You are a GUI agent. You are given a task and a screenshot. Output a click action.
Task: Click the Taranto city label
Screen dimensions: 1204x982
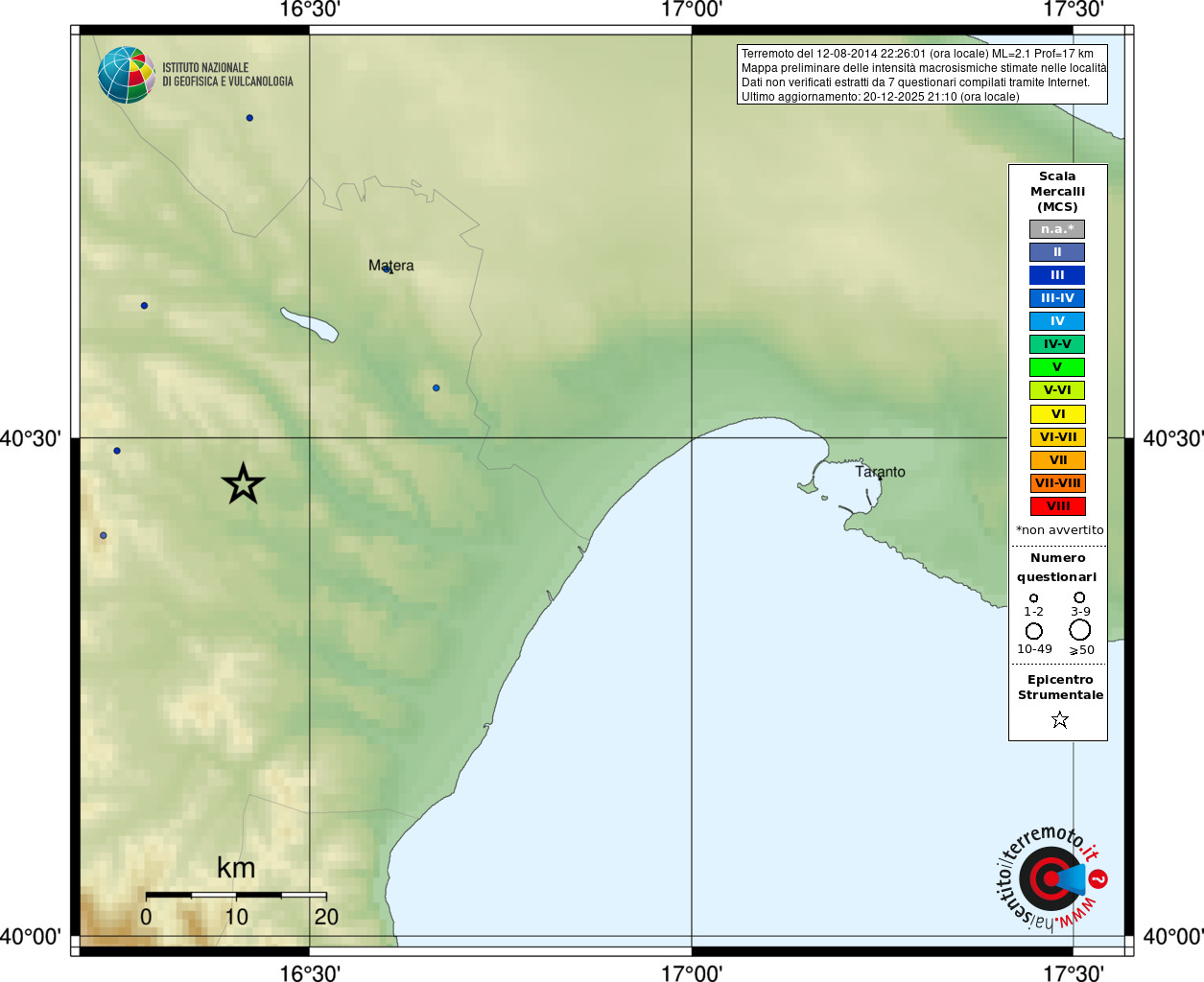click(880, 472)
